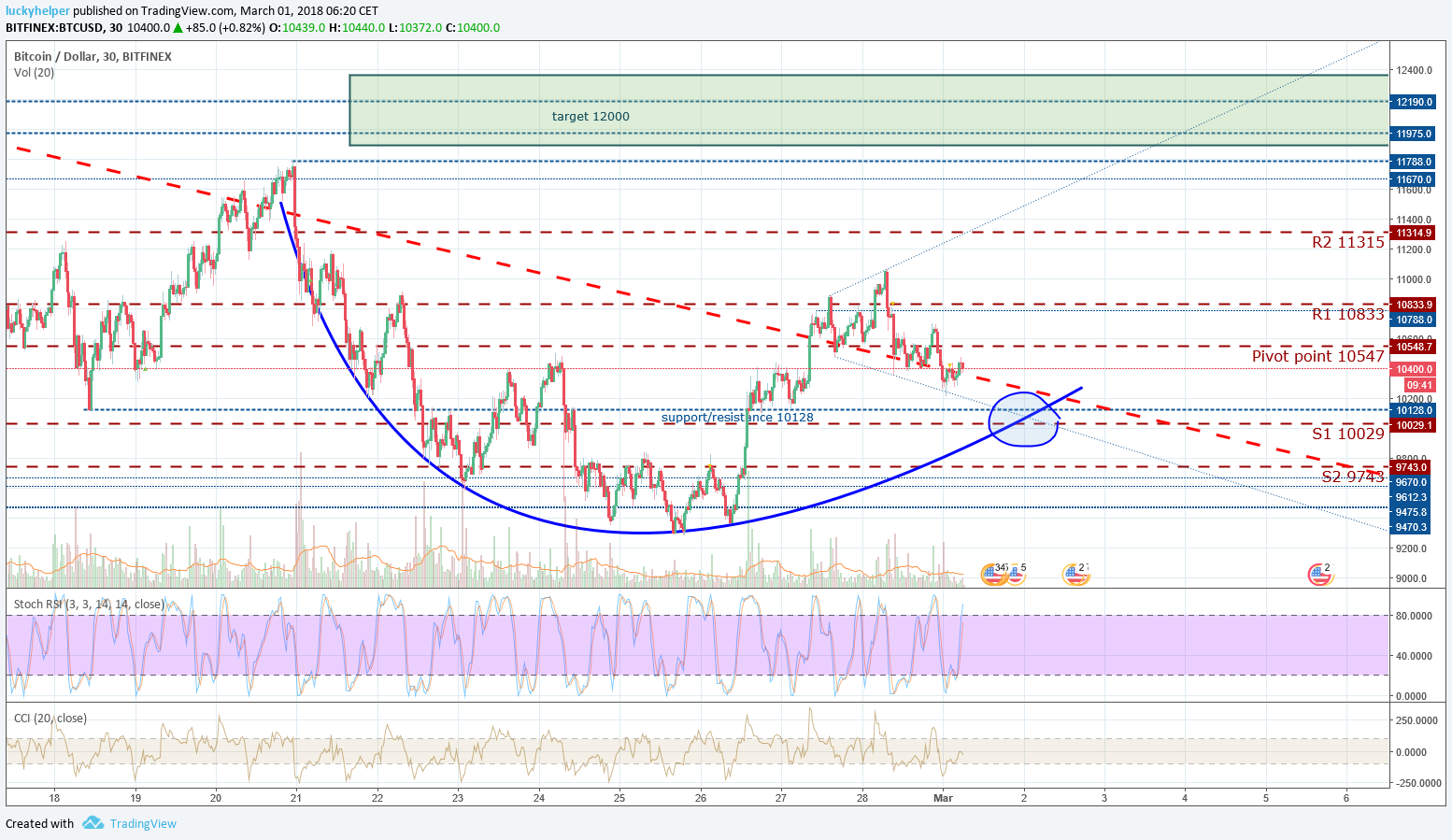The width and height of the screenshot is (1452, 840).
Task: Open the US economic event icon near date 3
Action: click(x=1075, y=574)
